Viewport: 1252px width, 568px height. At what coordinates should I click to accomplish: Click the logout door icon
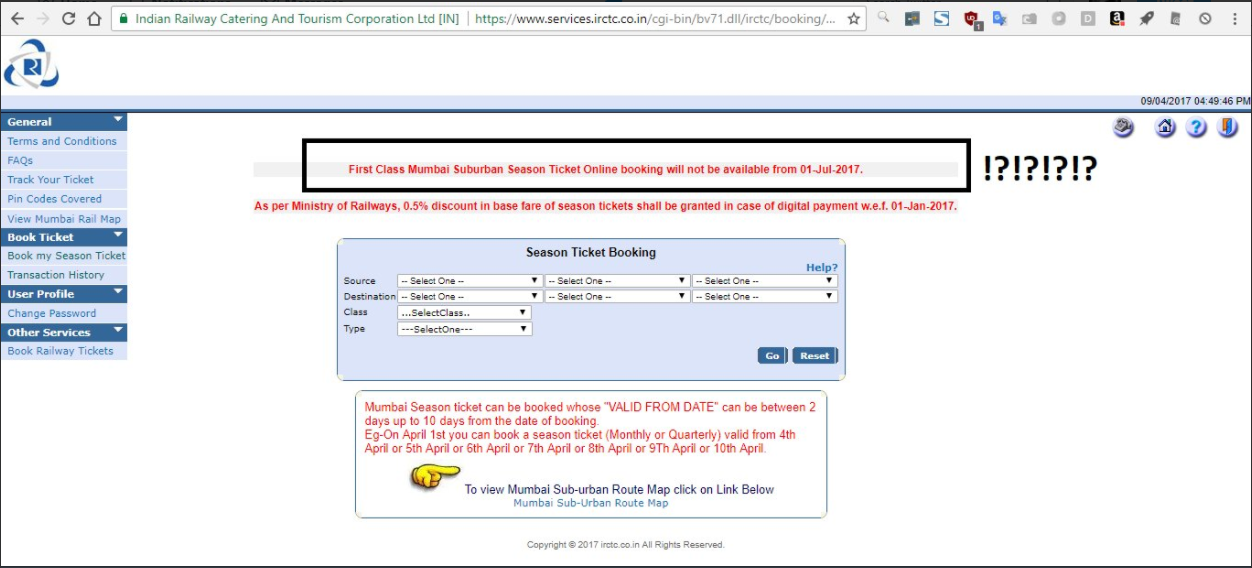tap(1227, 128)
